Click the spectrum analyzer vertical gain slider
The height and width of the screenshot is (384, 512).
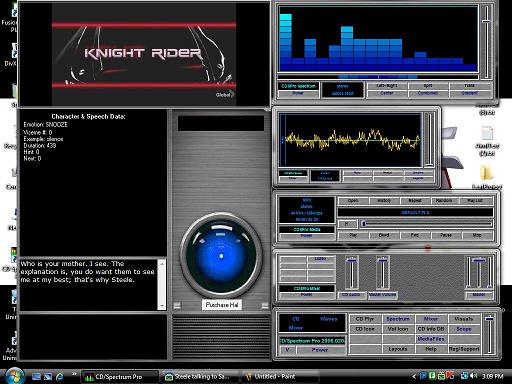point(486,42)
